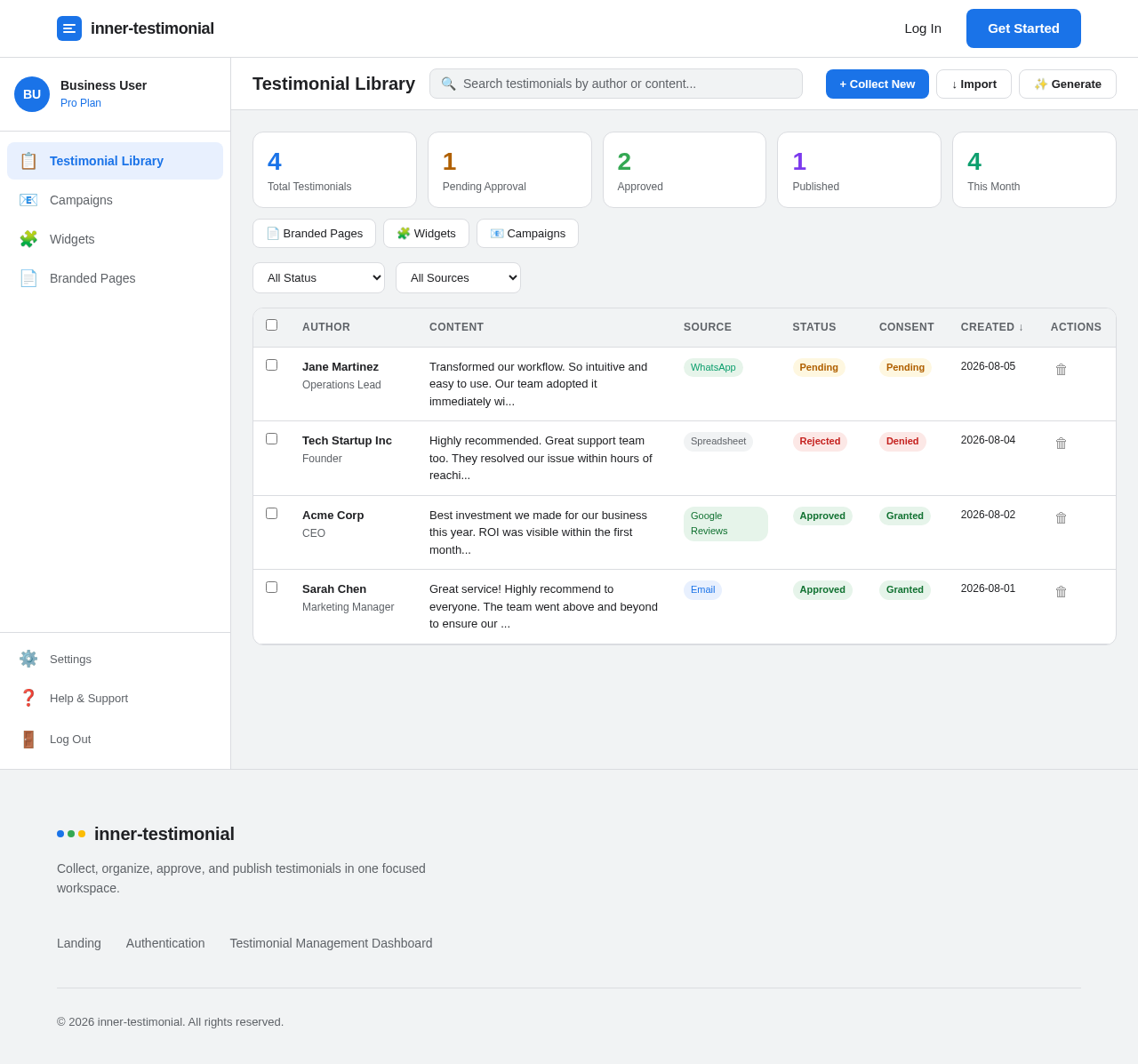Open Campaigns in sidebar
1138x1064 pixels.
[x=115, y=200]
